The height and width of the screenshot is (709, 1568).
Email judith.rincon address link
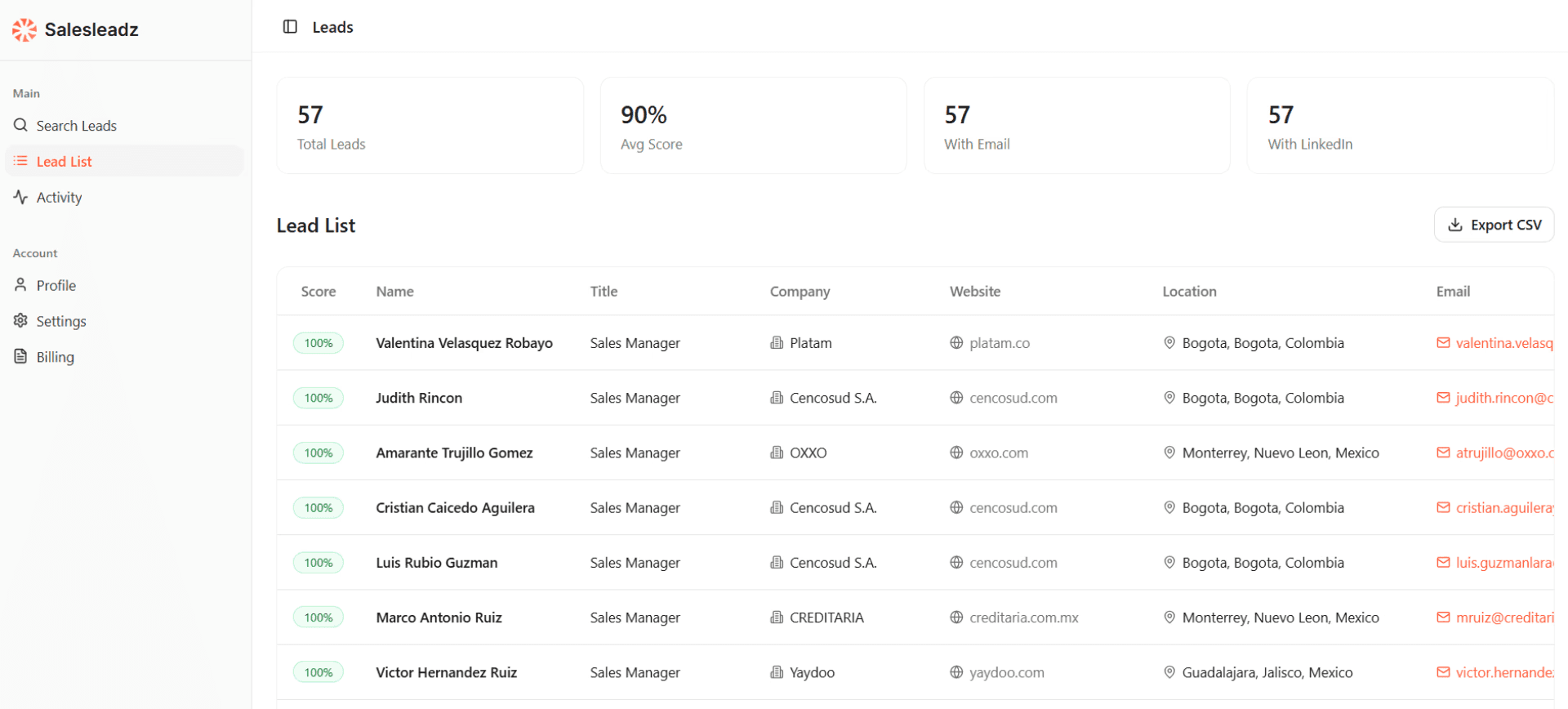pyautogui.click(x=1504, y=398)
